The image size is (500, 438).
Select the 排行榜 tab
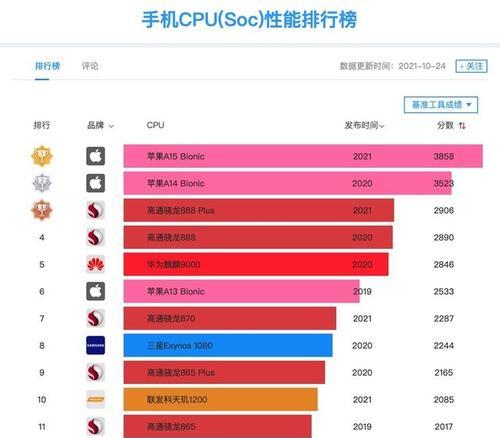pos(47,66)
